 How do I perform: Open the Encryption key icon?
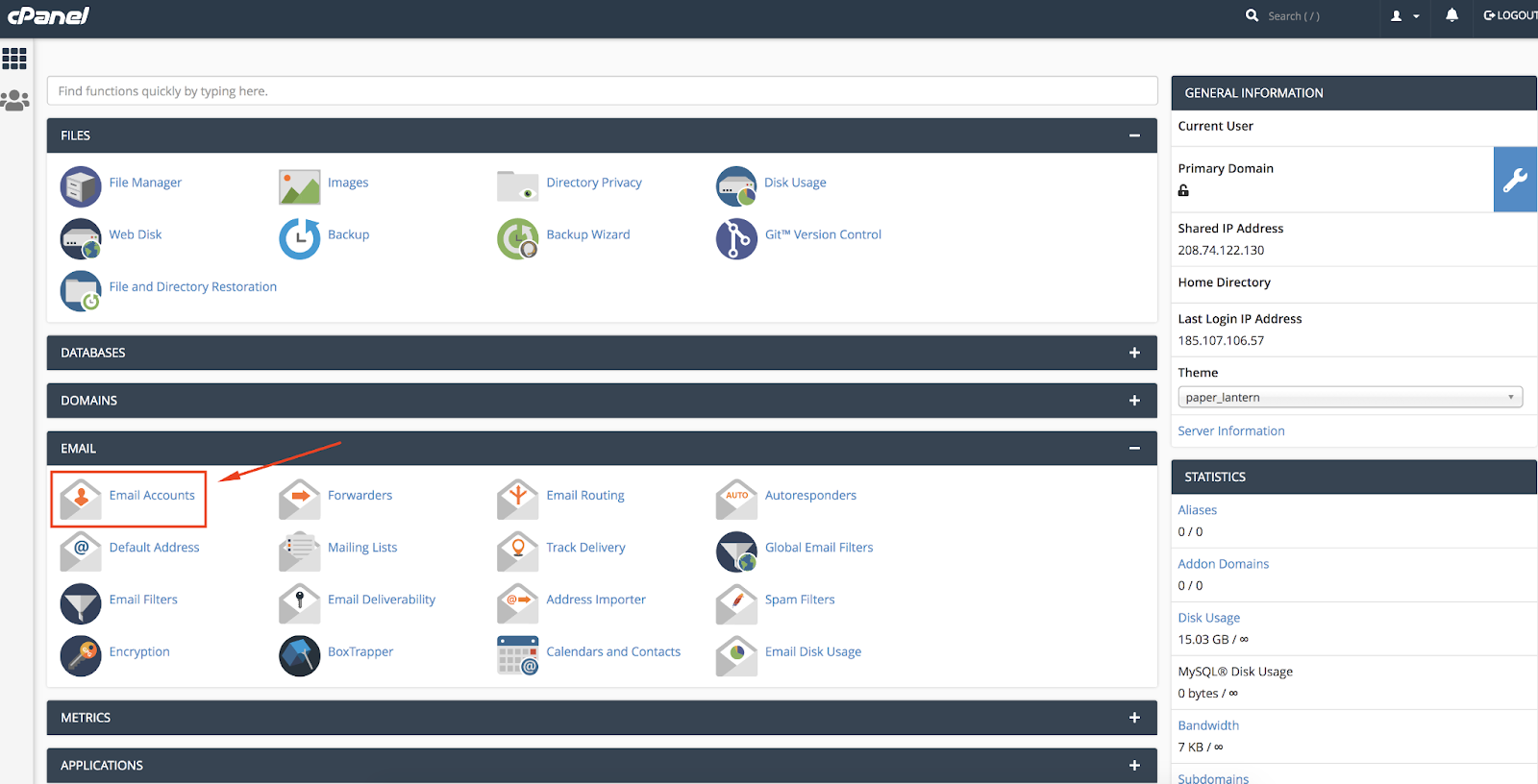click(x=81, y=655)
